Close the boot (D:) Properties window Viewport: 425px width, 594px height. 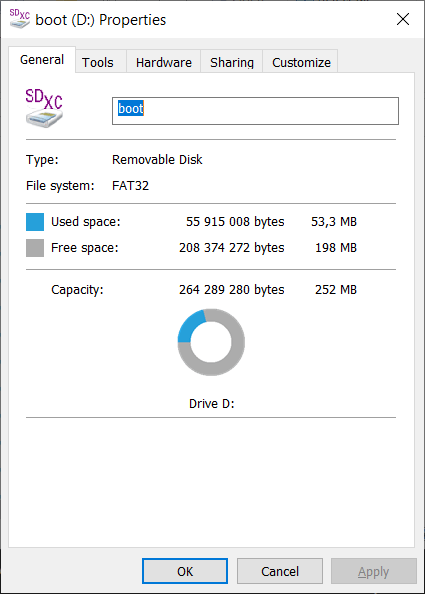[403, 19]
